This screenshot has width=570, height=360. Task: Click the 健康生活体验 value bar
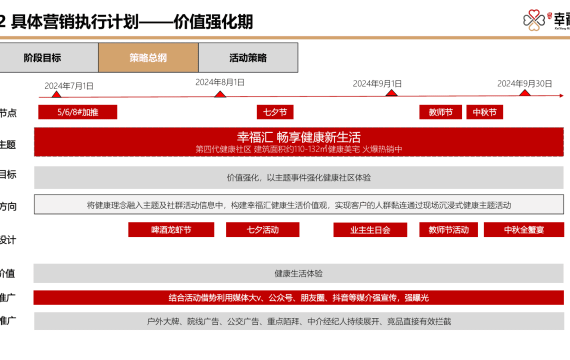click(x=299, y=273)
